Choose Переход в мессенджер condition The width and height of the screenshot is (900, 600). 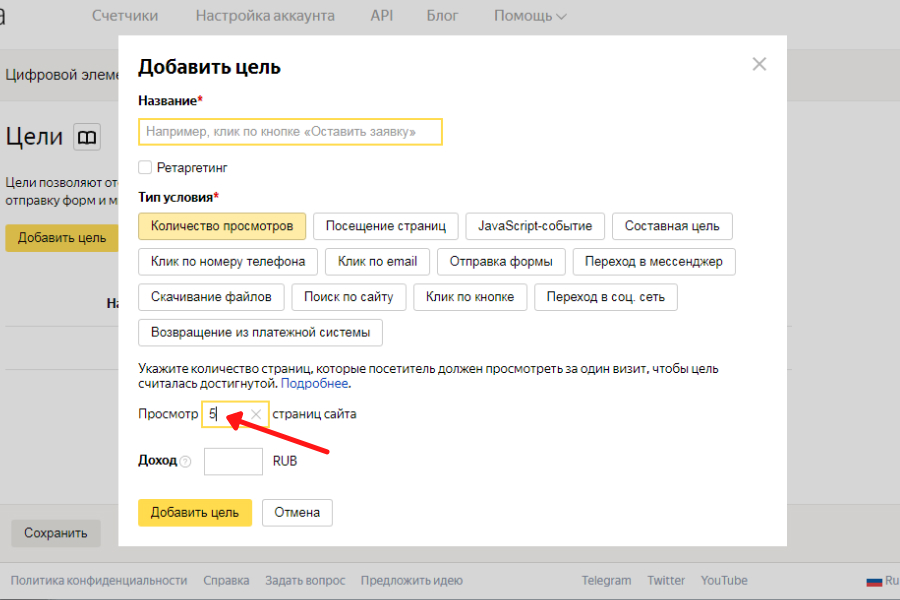[654, 262]
